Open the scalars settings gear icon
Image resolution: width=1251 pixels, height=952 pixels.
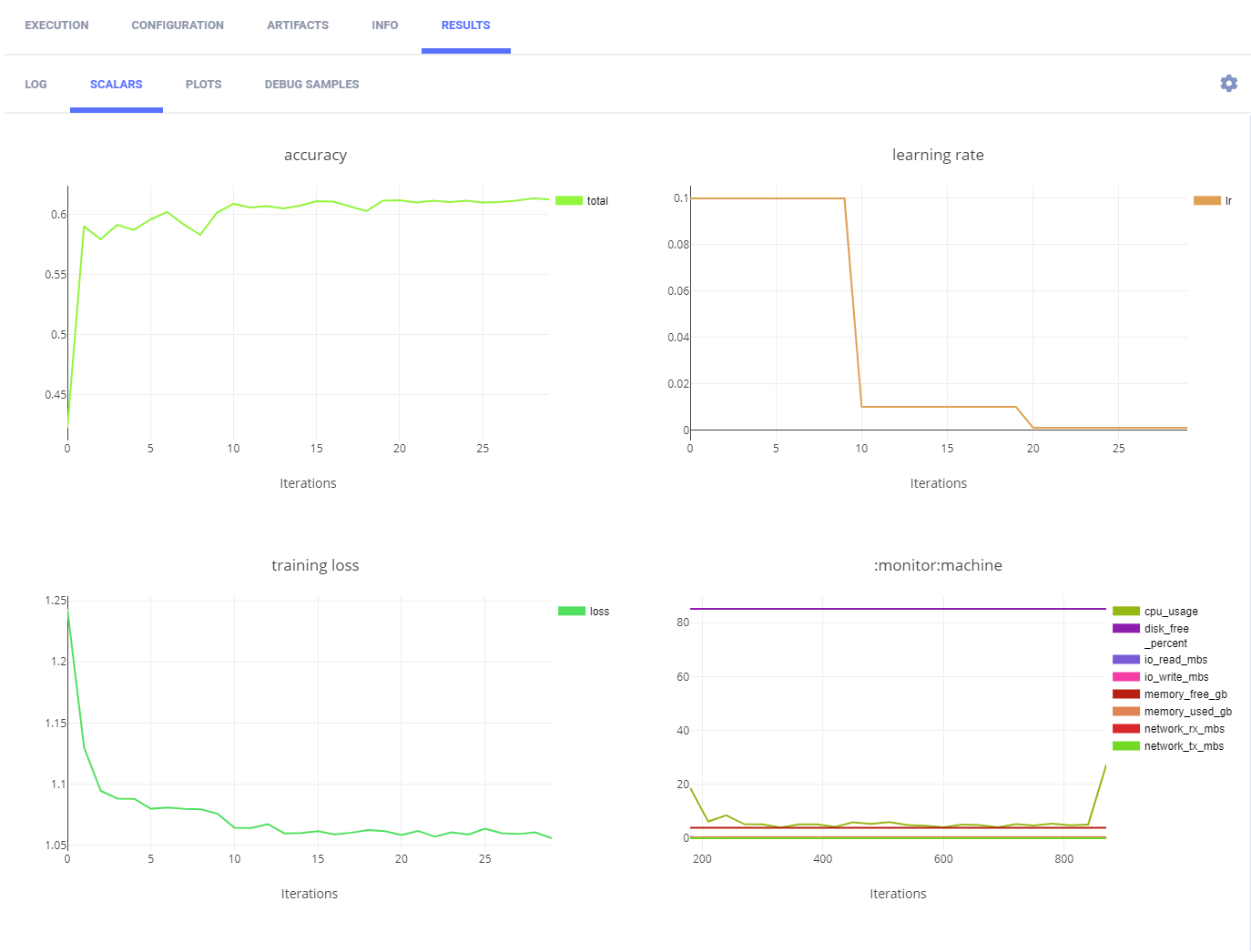click(x=1228, y=84)
